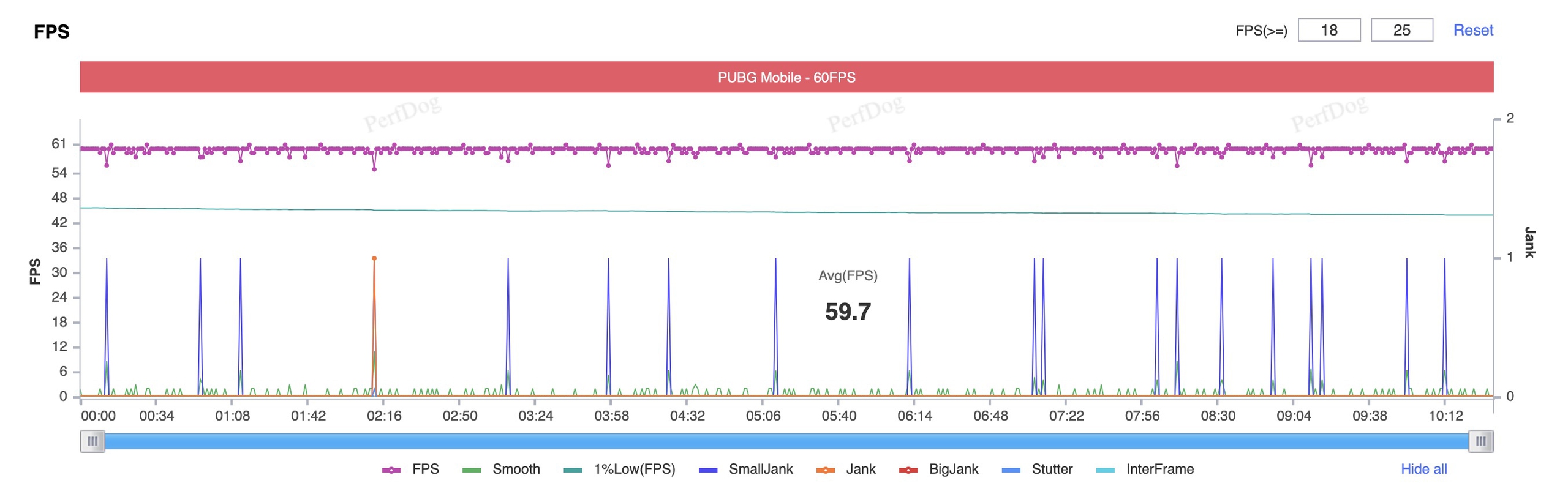Screen dimensions: 1568x483
Task: Click the FPS chart title
Action: click(51, 31)
